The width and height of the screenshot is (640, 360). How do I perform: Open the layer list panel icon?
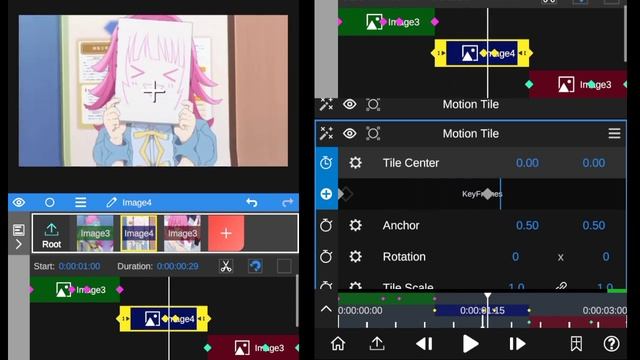click(19, 230)
